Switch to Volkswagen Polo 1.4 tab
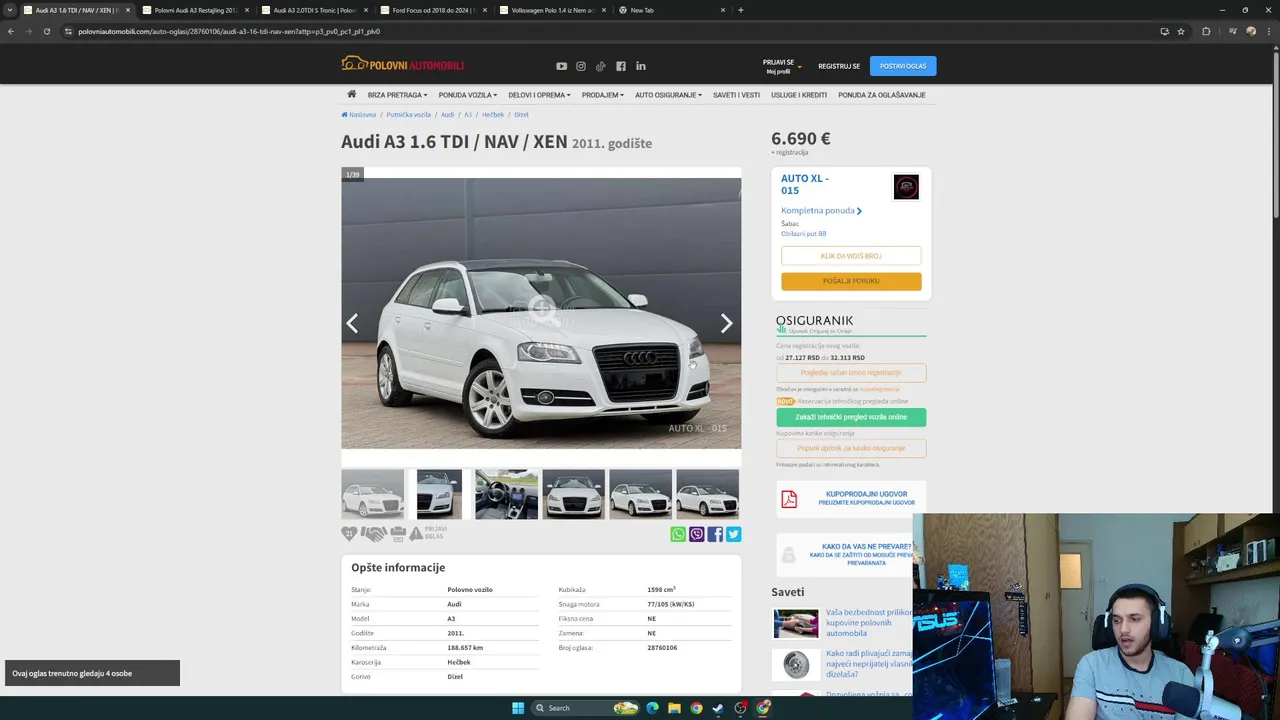This screenshot has height=720, width=1280. pyautogui.click(x=551, y=10)
